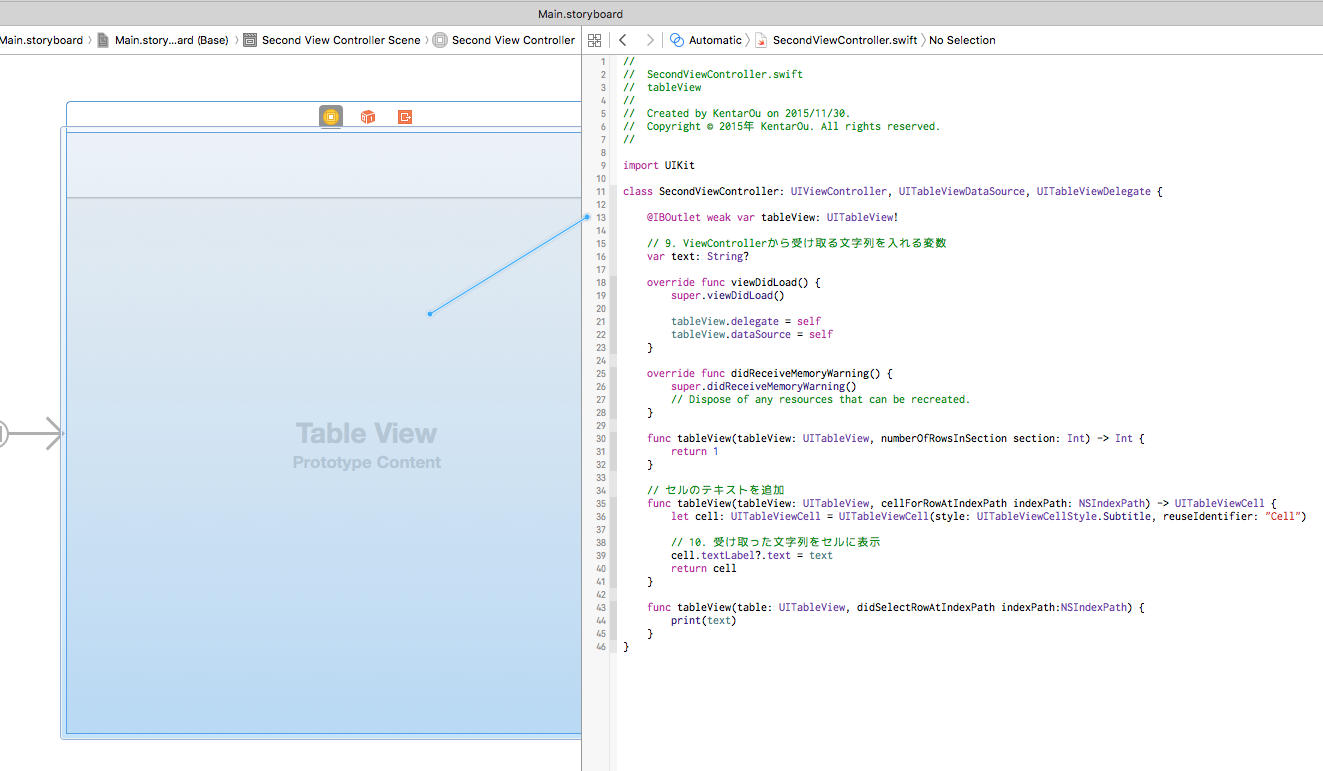This screenshot has height=771, width=1323.
Task: Select the storyboard entry point arrow
Action: tap(40, 433)
